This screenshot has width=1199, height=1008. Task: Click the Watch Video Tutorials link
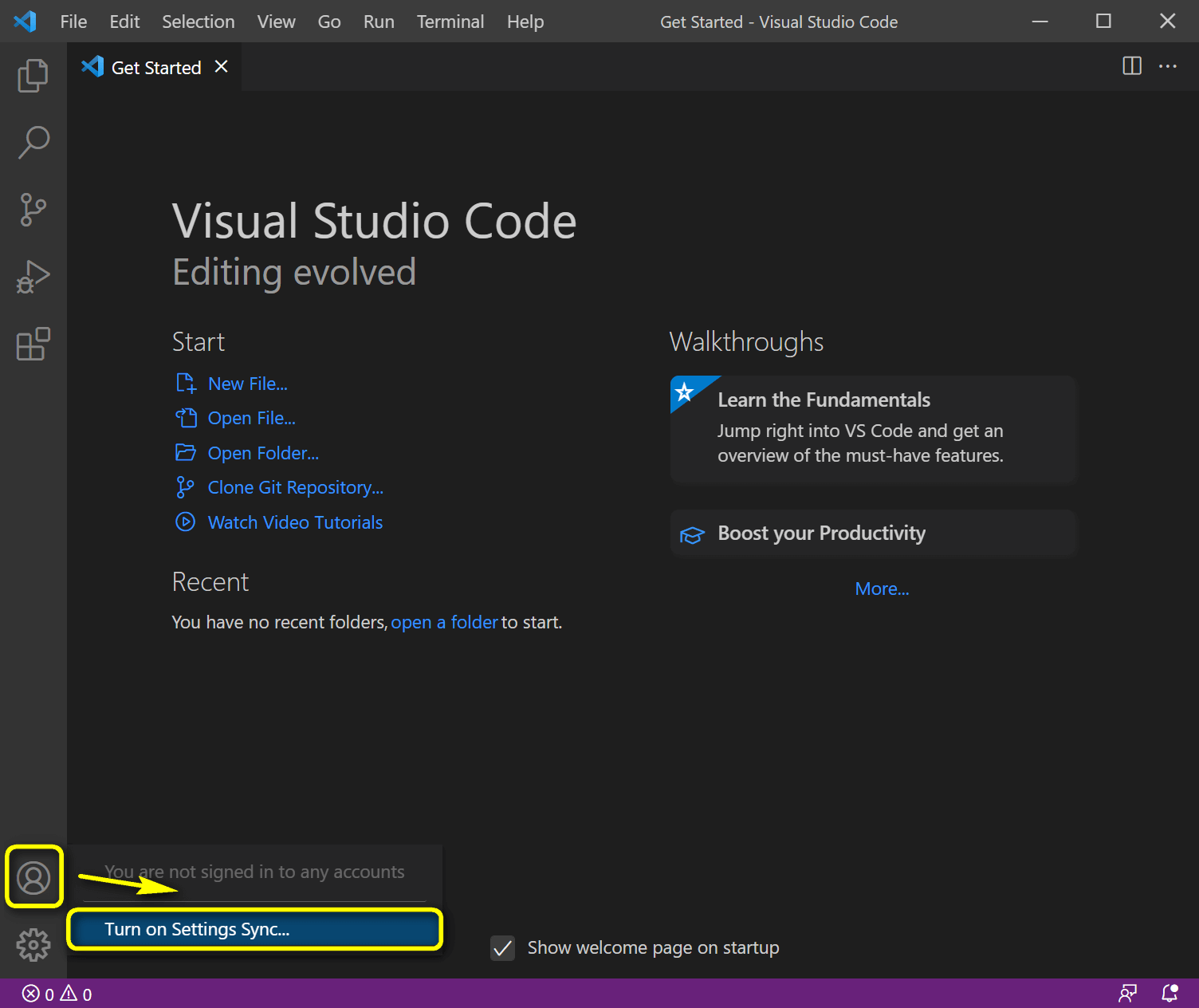pyautogui.click(x=295, y=522)
